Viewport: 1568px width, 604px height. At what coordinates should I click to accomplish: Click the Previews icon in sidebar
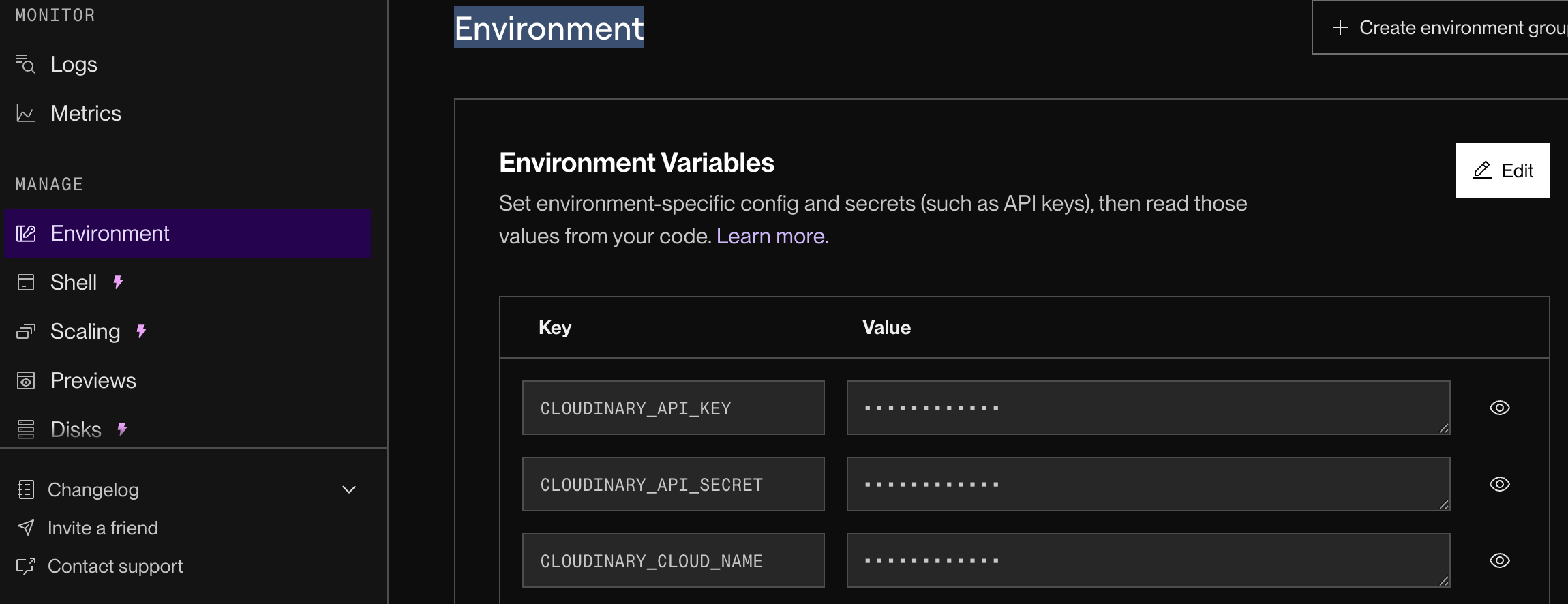25,380
